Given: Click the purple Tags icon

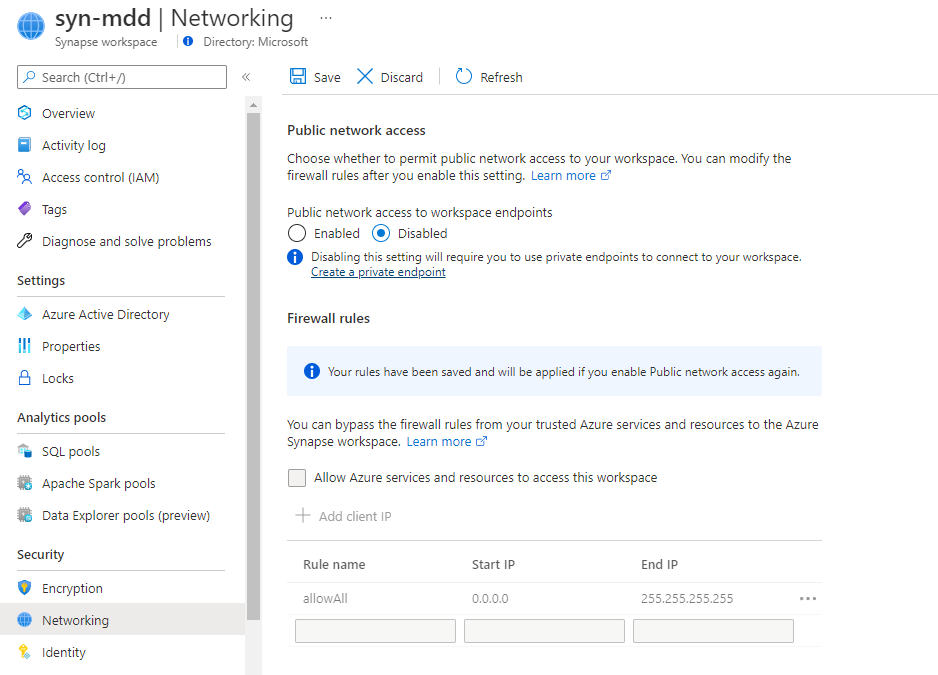Looking at the screenshot, I should point(25,209).
